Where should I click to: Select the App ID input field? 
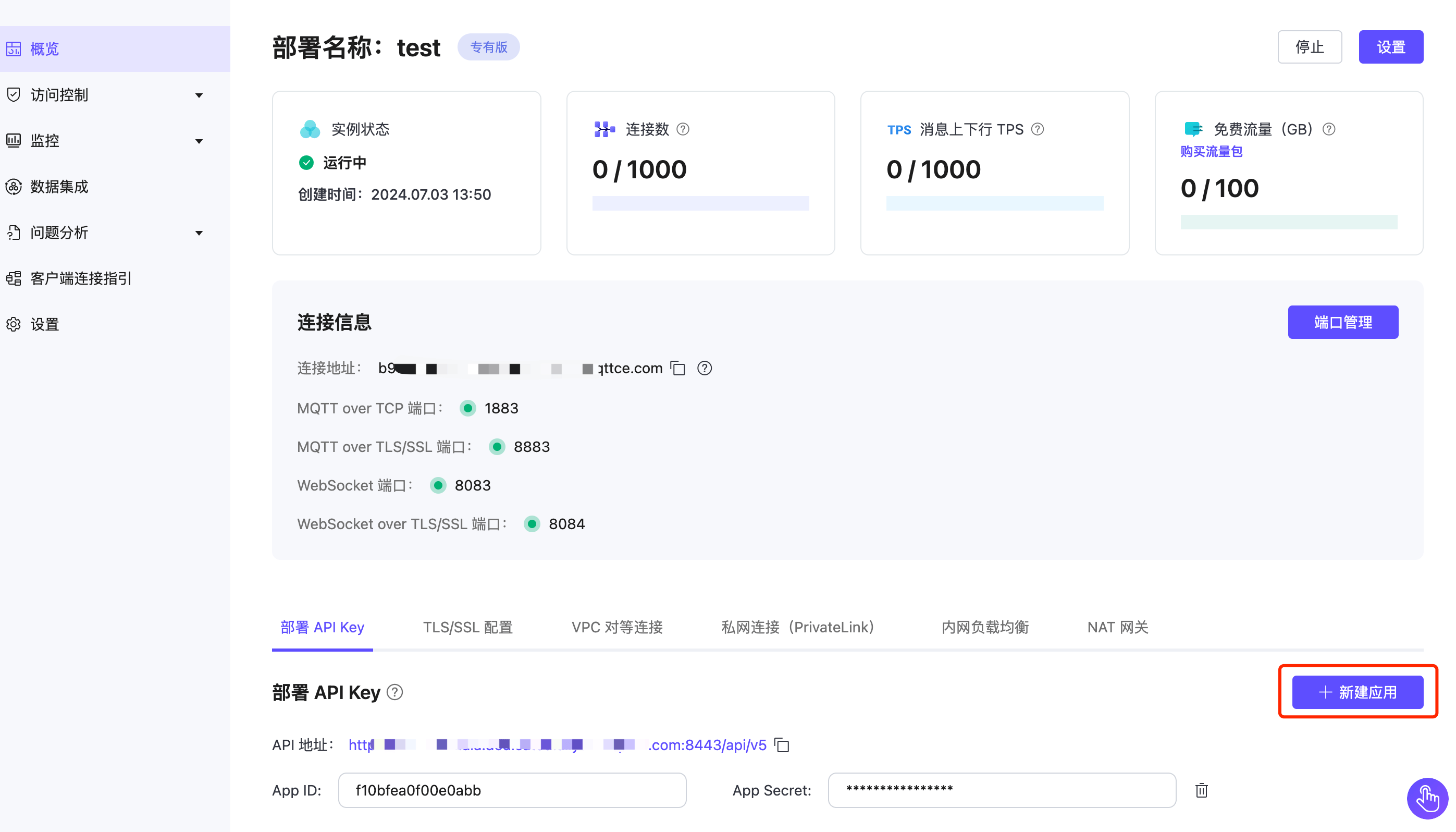[512, 790]
